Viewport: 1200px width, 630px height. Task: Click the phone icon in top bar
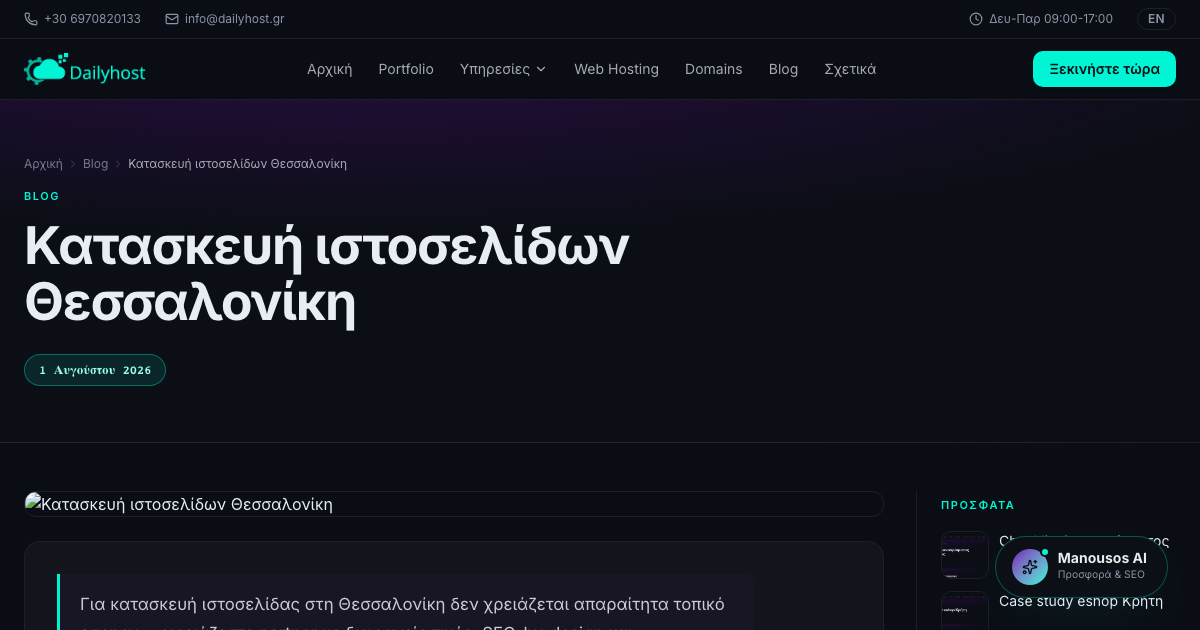click(31, 19)
